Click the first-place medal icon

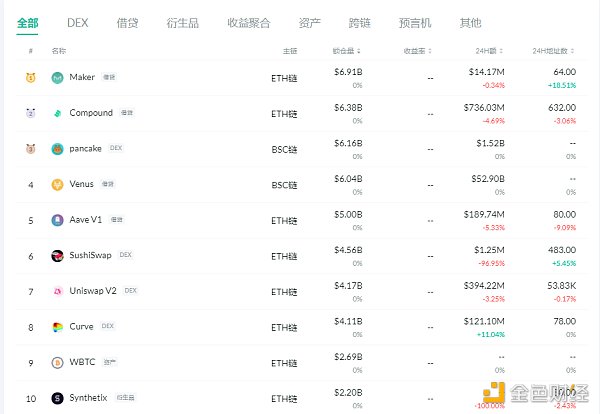pos(31,77)
